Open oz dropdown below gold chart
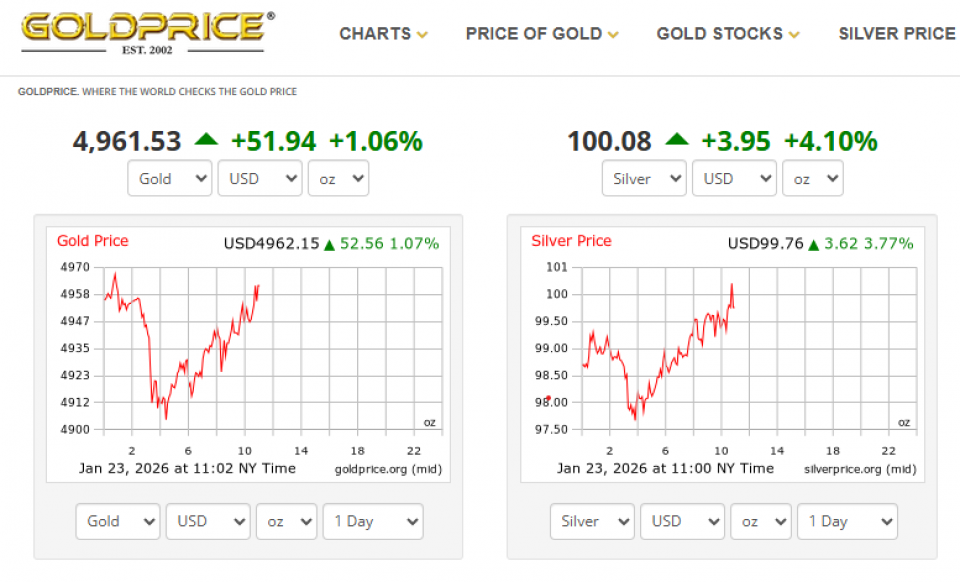Screen dimensions: 960x582 point(286,521)
